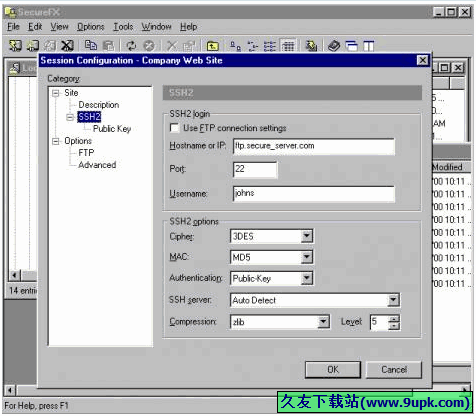Click the Disconnect toolbar icon
The width and height of the screenshot is (476, 416).
pyautogui.click(x=68, y=46)
